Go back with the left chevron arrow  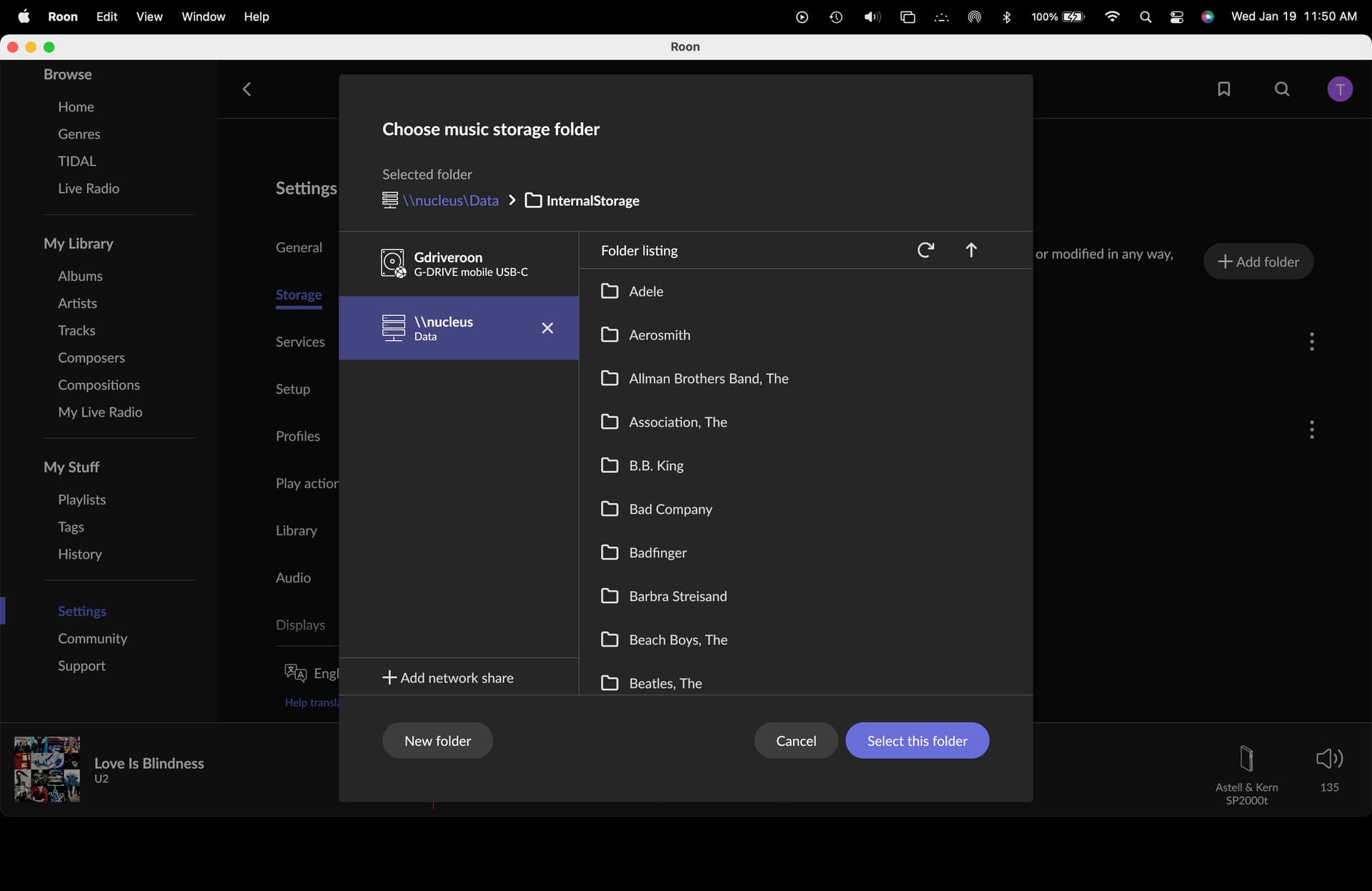247,89
